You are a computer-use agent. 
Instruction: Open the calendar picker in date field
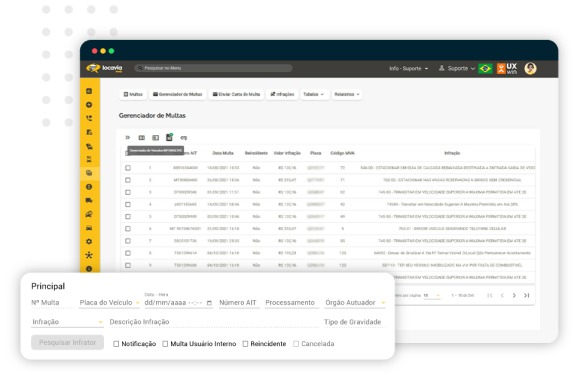(x=209, y=303)
